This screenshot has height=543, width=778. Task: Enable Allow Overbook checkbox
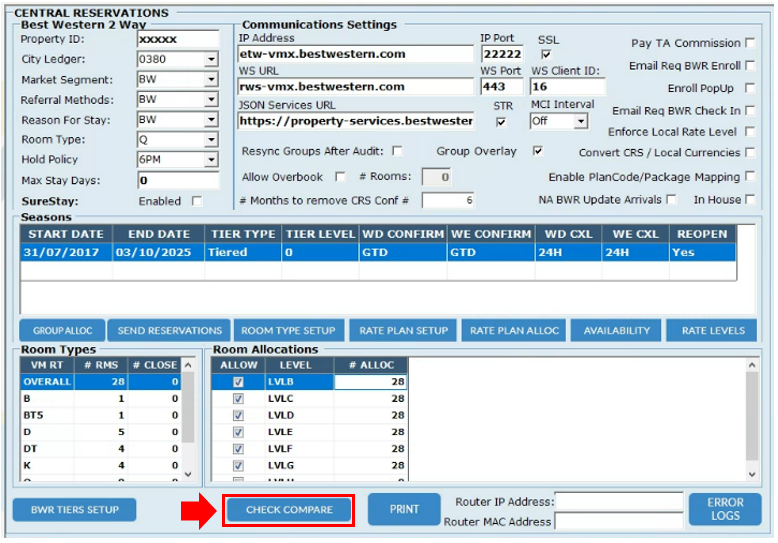coord(340,177)
